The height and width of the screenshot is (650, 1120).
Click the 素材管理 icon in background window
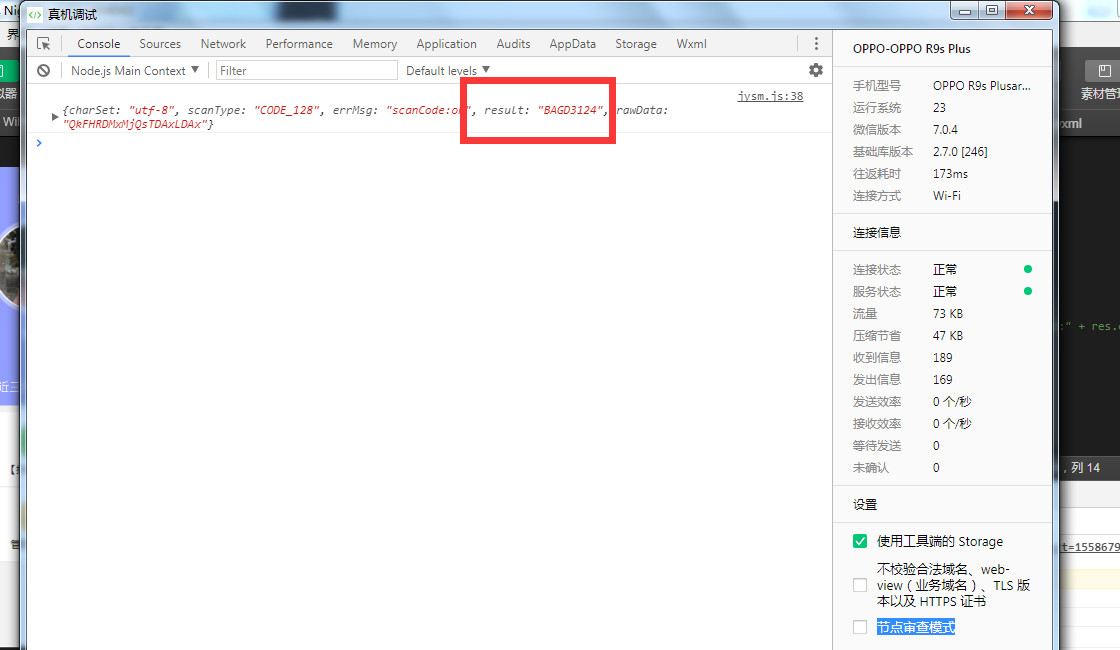(1104, 71)
